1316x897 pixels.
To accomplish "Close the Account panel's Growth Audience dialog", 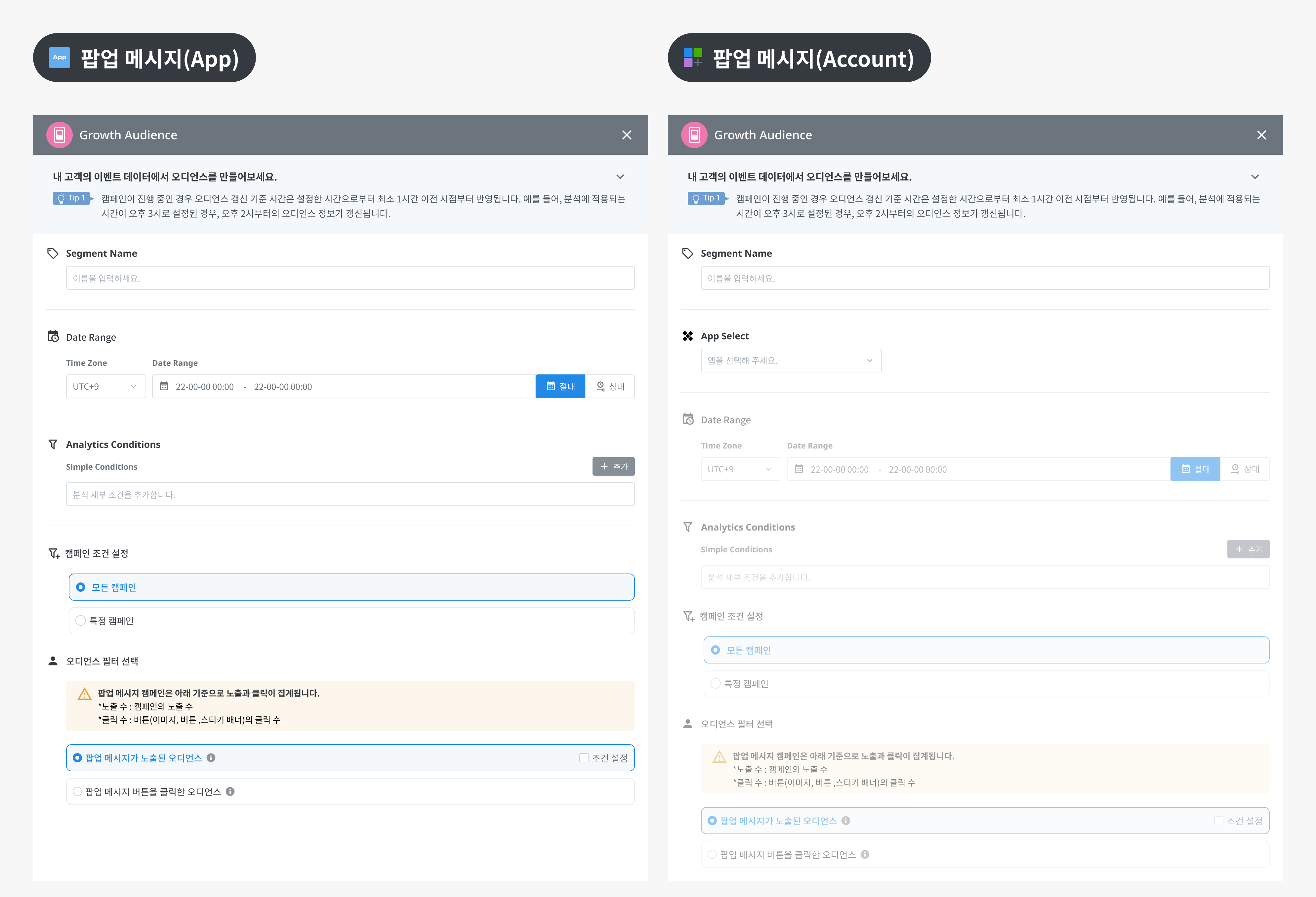I will 1262,135.
